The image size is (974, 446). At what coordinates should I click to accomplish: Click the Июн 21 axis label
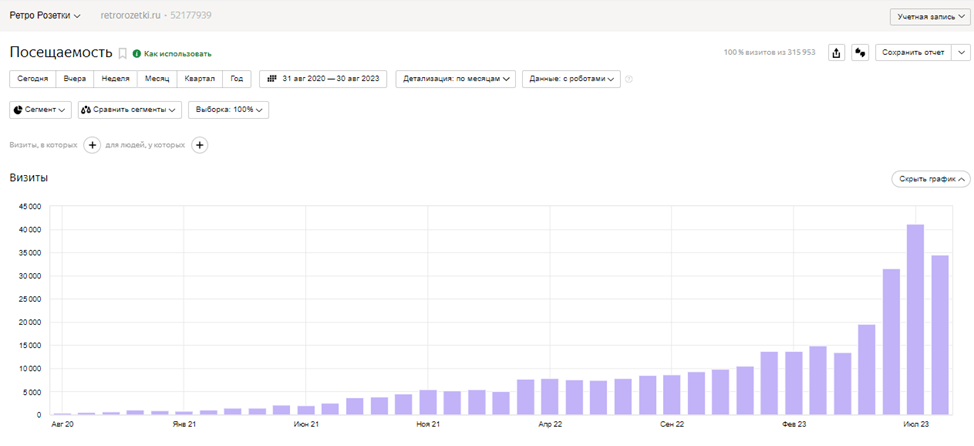tap(306, 425)
